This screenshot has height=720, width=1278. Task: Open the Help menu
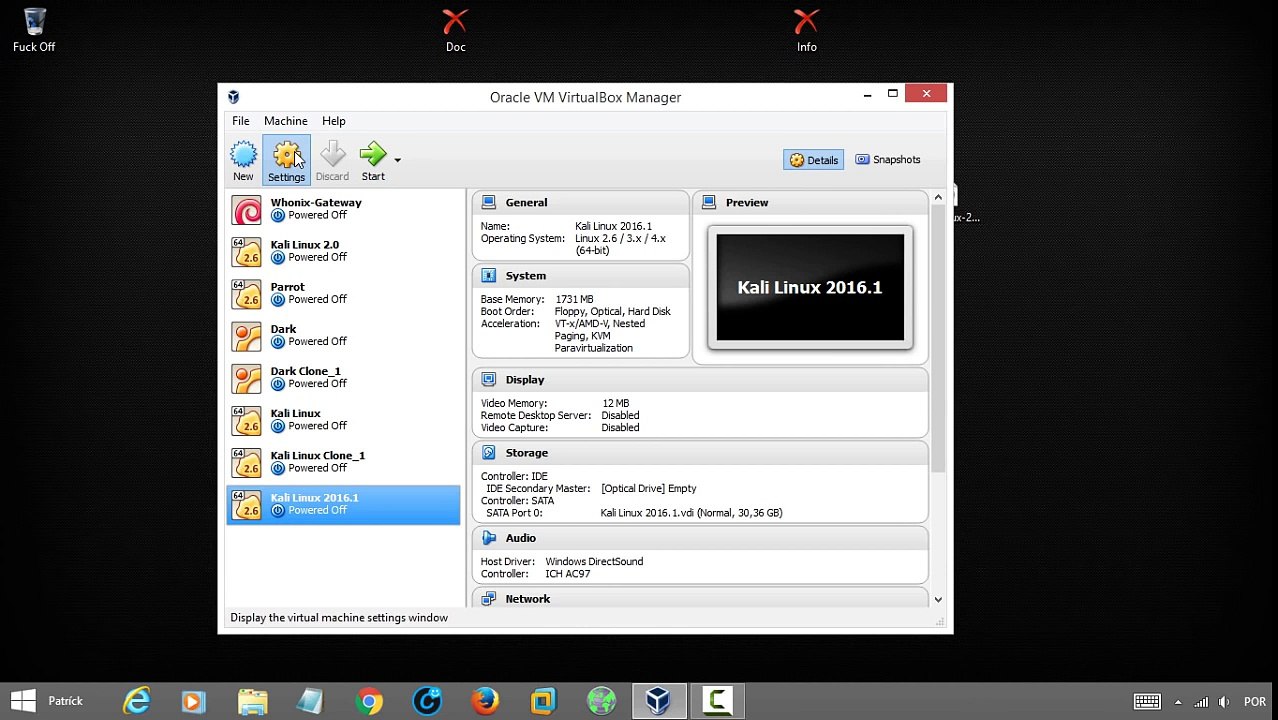(x=334, y=121)
